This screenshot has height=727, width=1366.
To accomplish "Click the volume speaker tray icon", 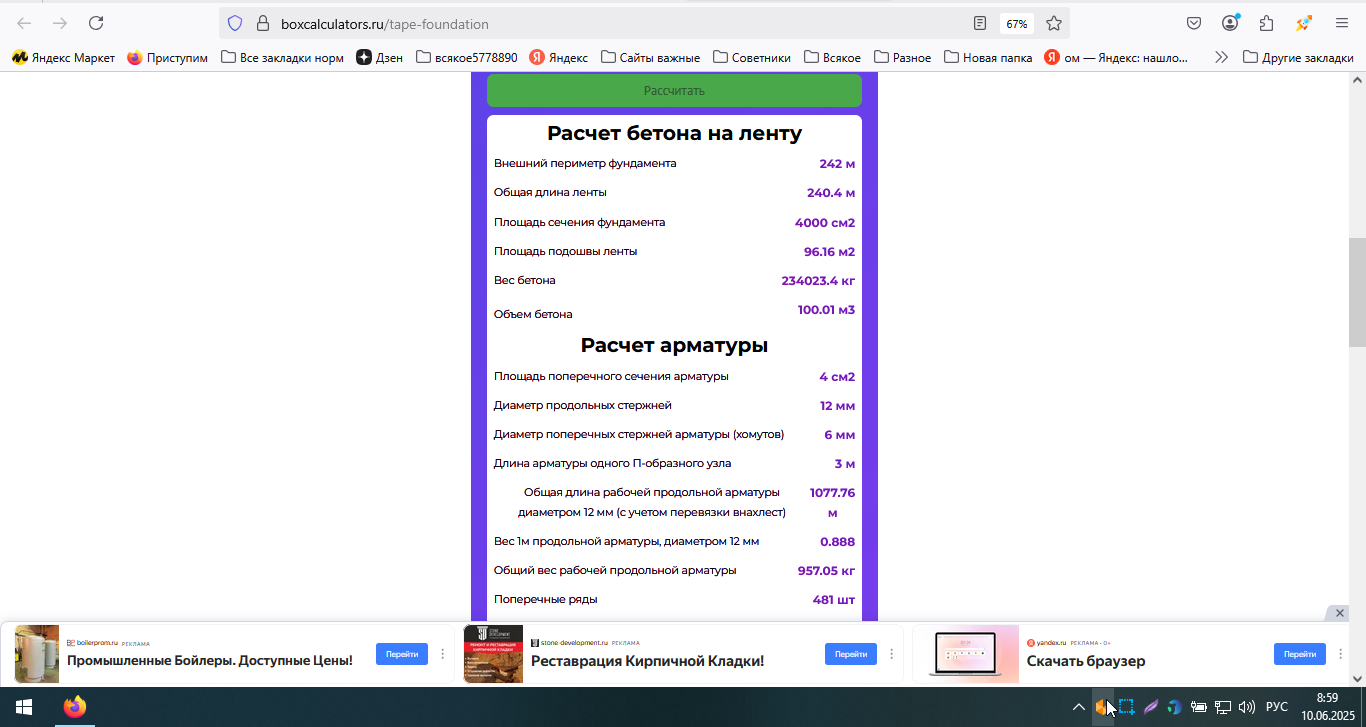I will (x=1246, y=707).
